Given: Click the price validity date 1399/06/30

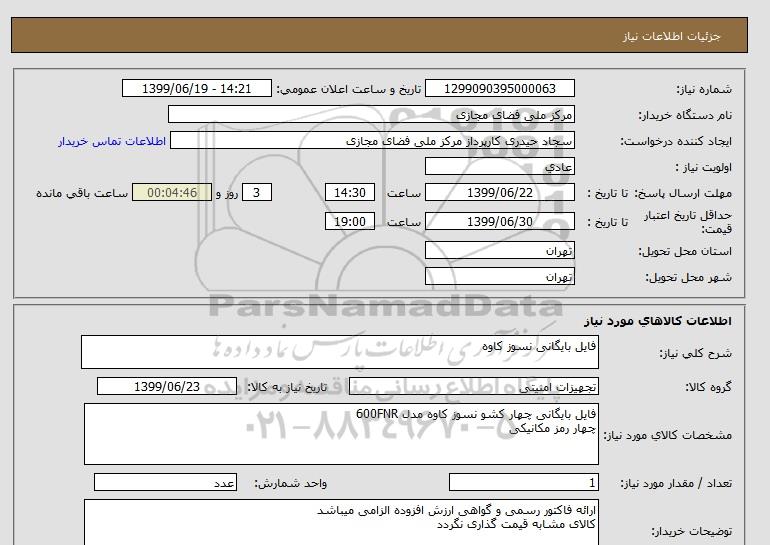Looking at the screenshot, I should click(499, 221).
